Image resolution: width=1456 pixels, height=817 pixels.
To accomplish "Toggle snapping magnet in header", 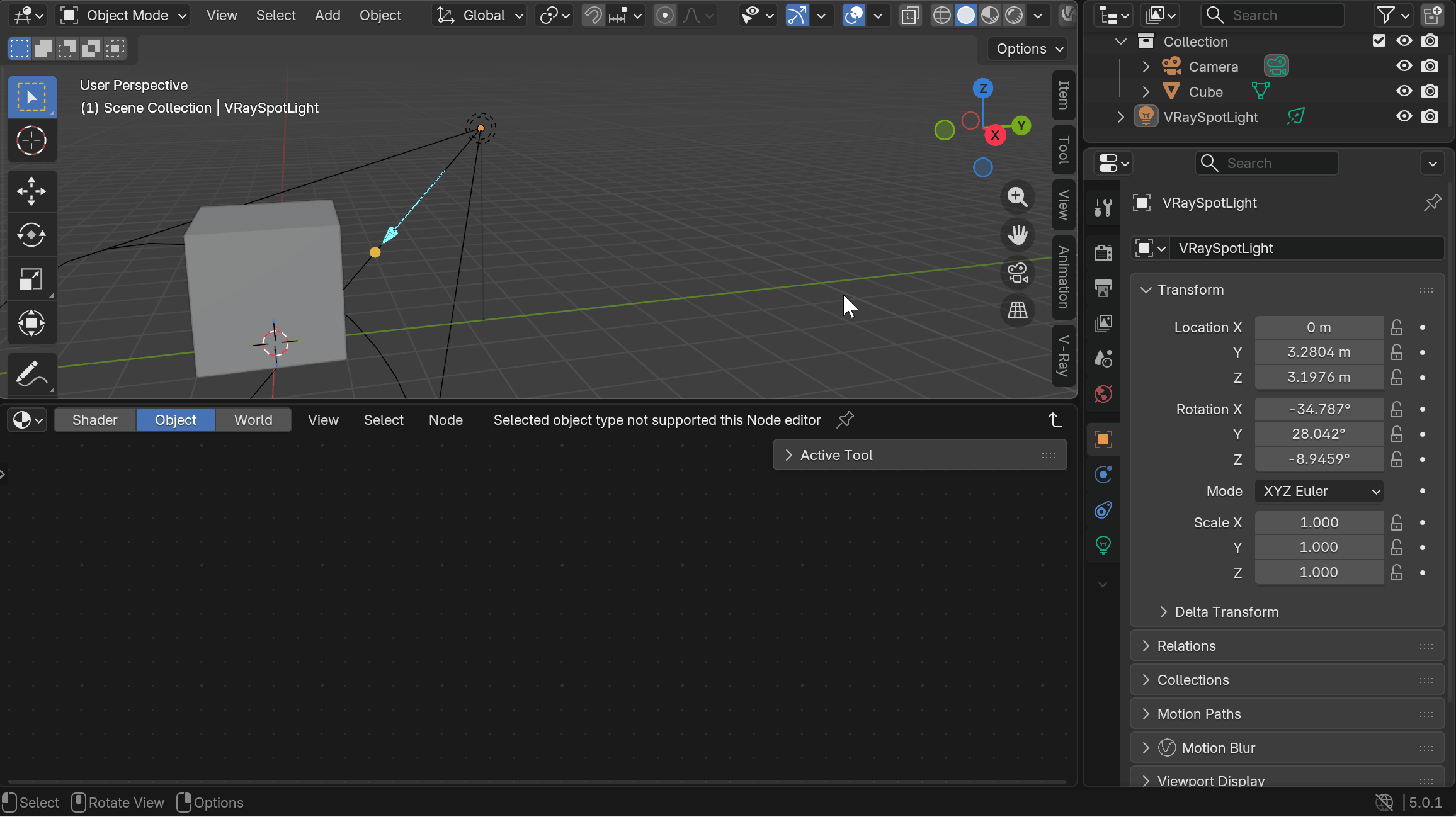I will click(592, 15).
